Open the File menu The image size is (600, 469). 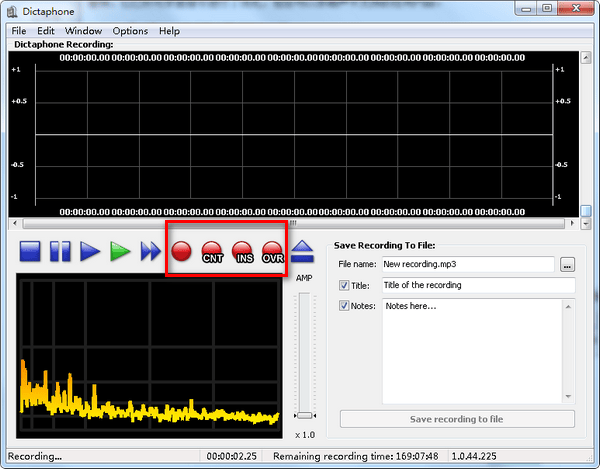[x=19, y=31]
